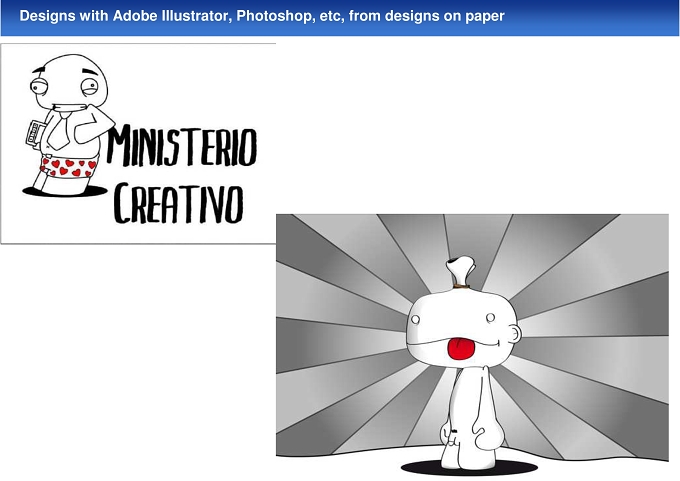This screenshot has width=680, height=481.
Task: Select the Ministerio Creativo logo image
Action: click(x=138, y=144)
